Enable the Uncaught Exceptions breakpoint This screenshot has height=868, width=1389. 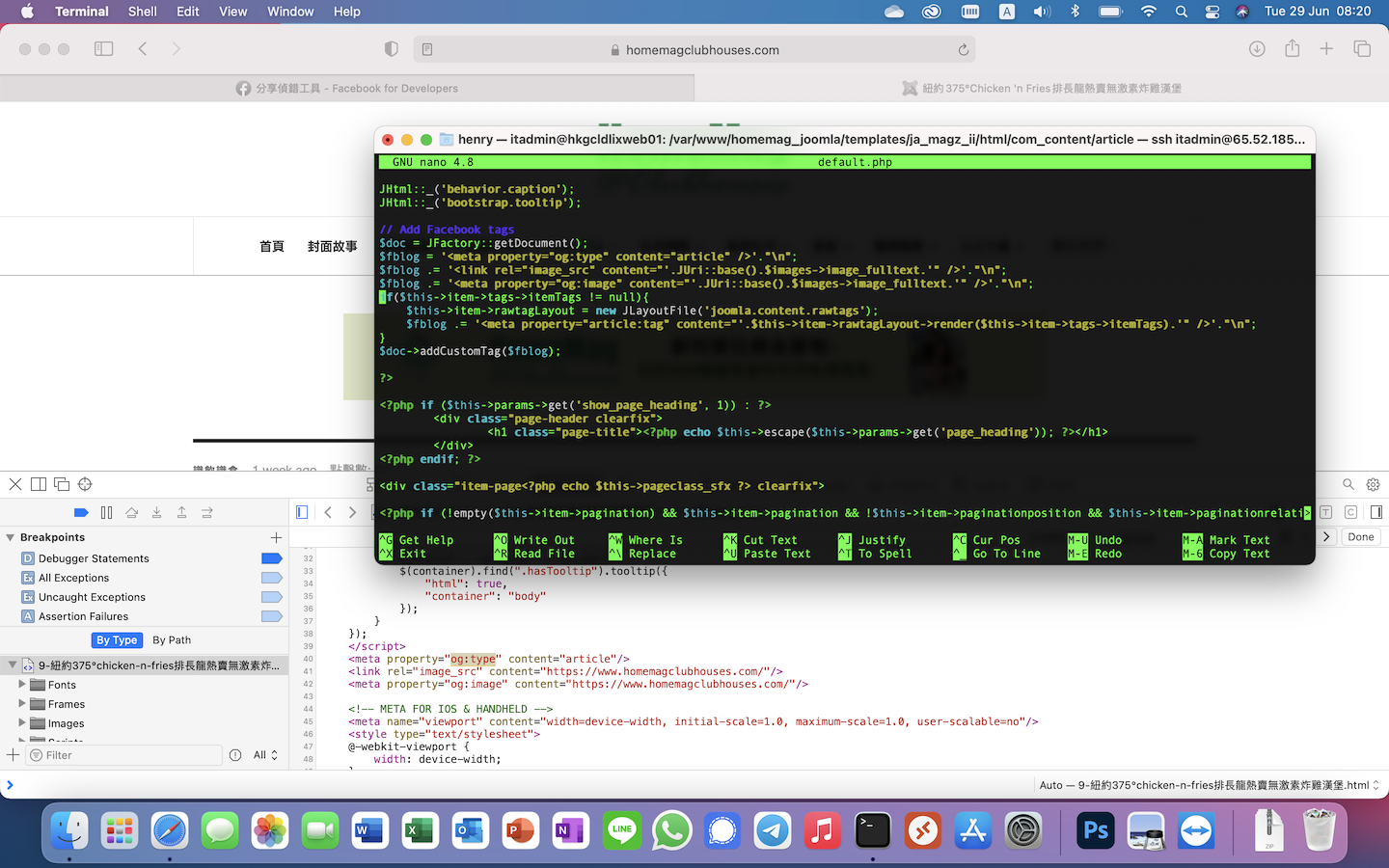[x=271, y=597]
